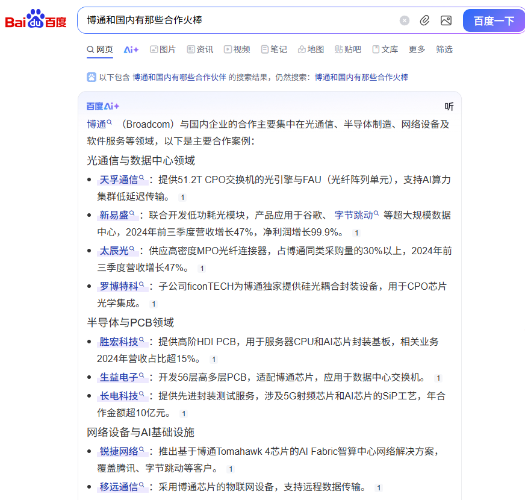Open image search camera icon
The width and height of the screenshot is (525, 500).
point(446,21)
